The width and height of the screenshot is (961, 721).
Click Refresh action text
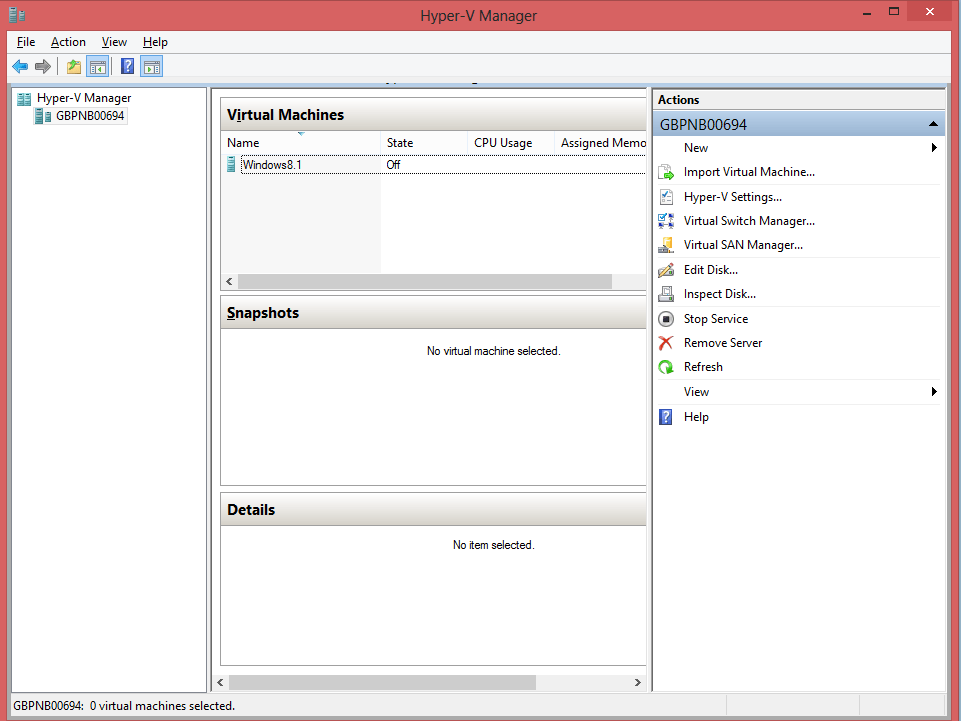point(703,367)
